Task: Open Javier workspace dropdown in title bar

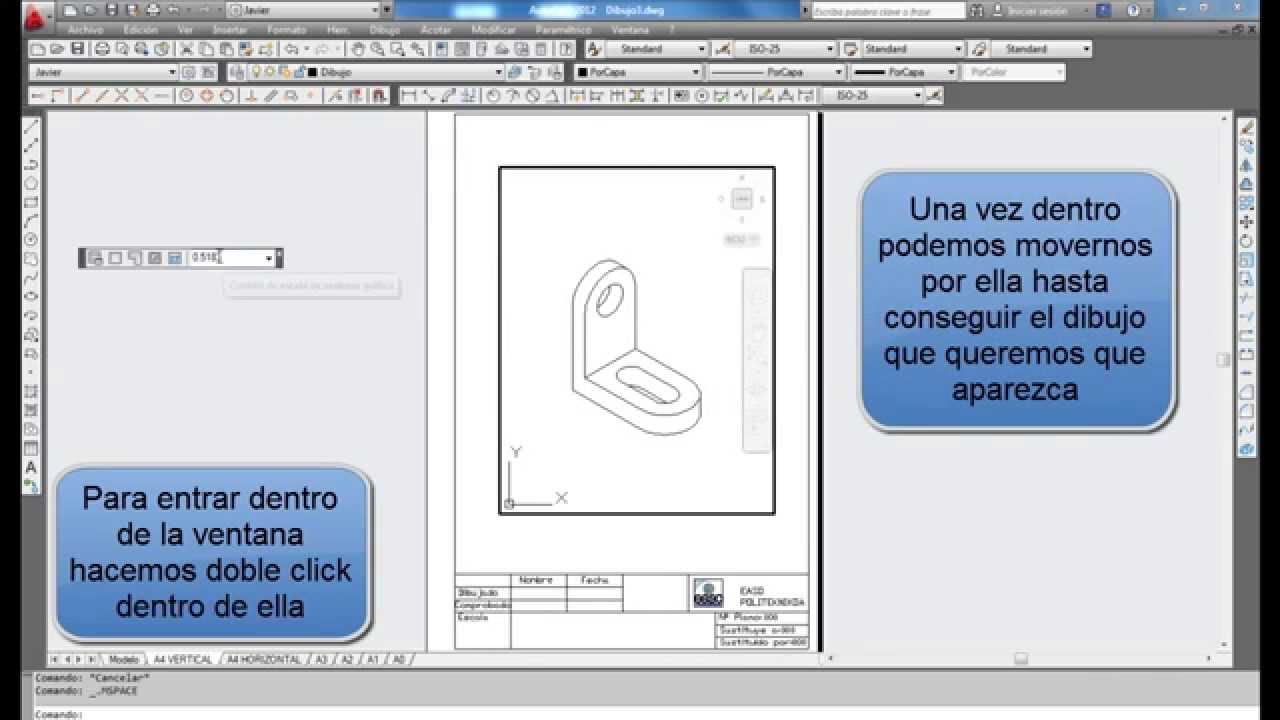Action: tap(374, 10)
